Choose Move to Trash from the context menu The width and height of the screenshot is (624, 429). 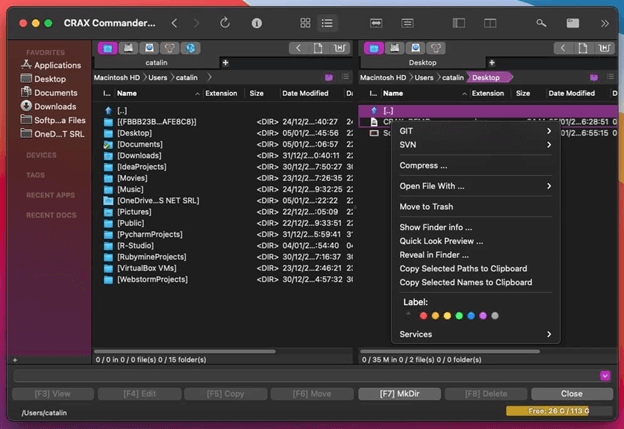pyautogui.click(x=426, y=207)
